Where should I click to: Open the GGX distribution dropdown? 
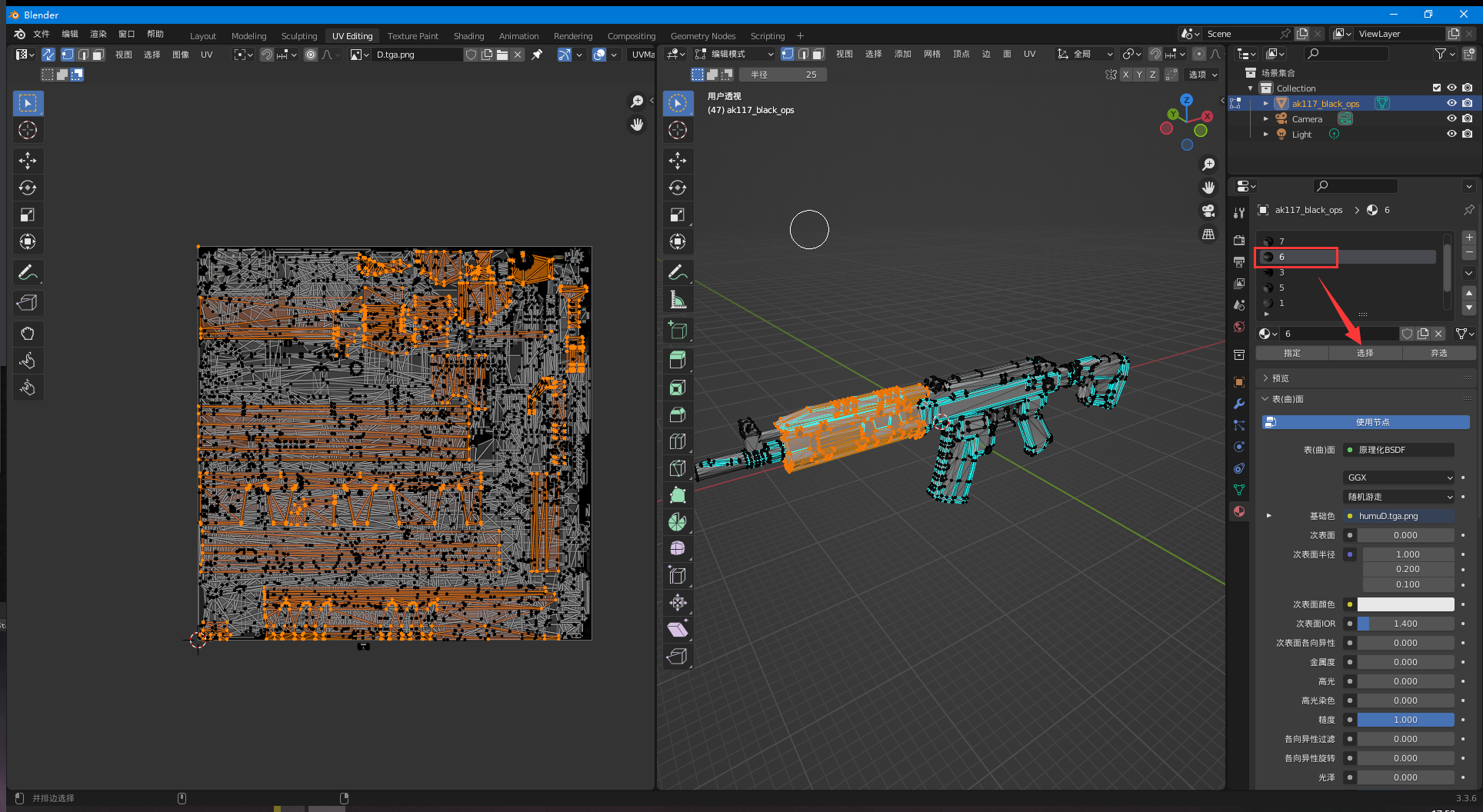[1398, 478]
